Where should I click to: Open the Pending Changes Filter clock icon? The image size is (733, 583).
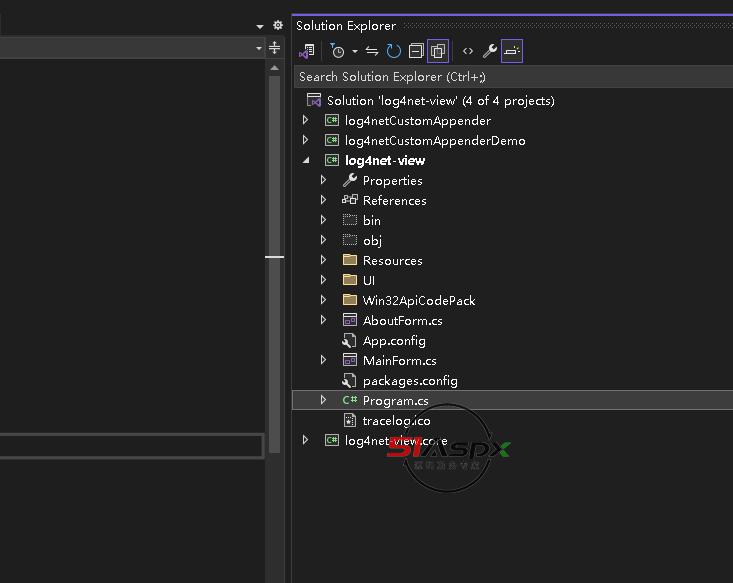[x=337, y=51]
